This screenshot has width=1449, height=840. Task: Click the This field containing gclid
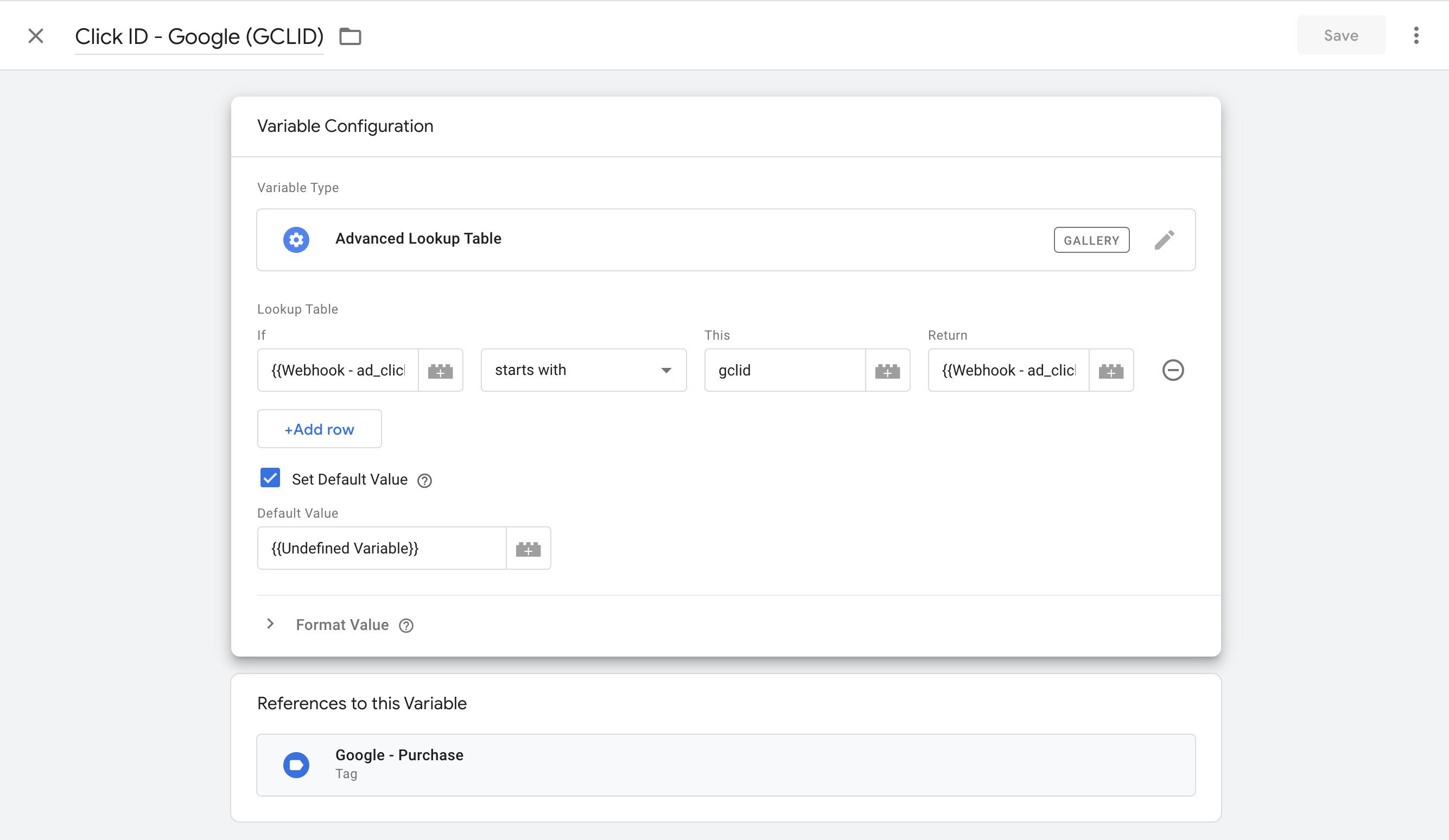click(x=785, y=370)
